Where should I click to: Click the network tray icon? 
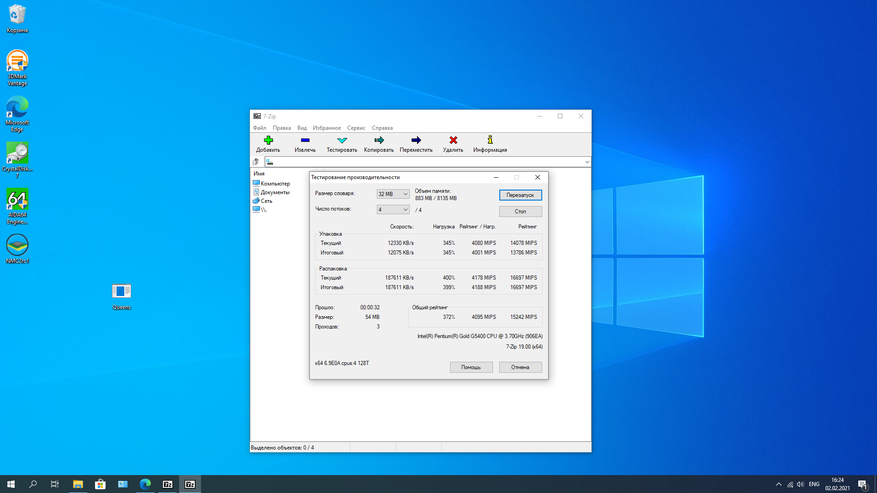[790, 484]
